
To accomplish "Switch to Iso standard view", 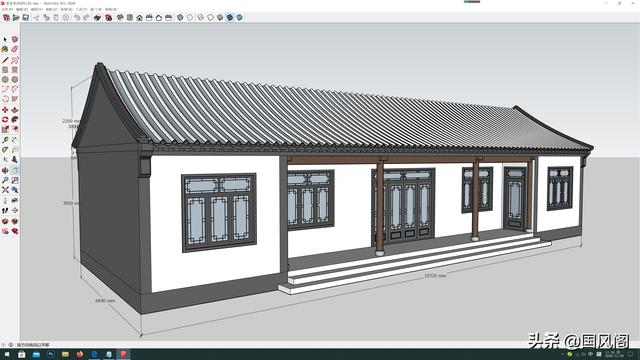I will [120, 18].
